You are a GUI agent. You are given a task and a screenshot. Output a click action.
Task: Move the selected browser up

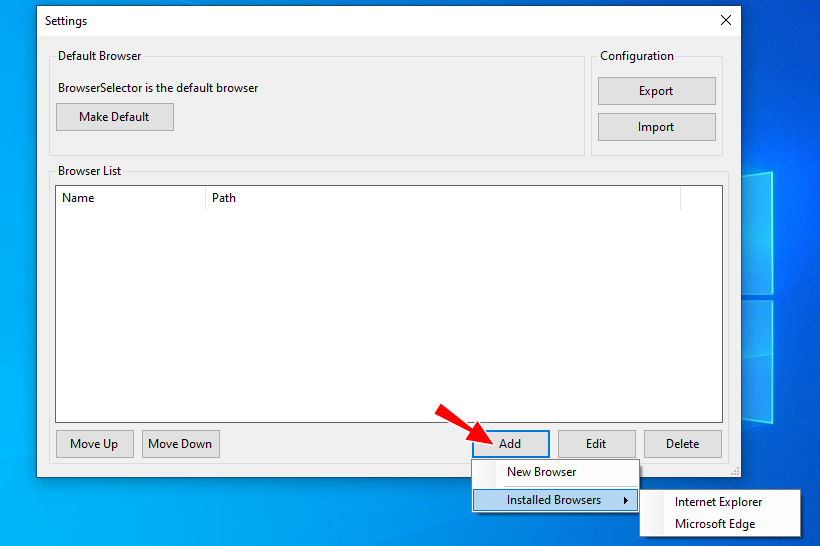95,443
